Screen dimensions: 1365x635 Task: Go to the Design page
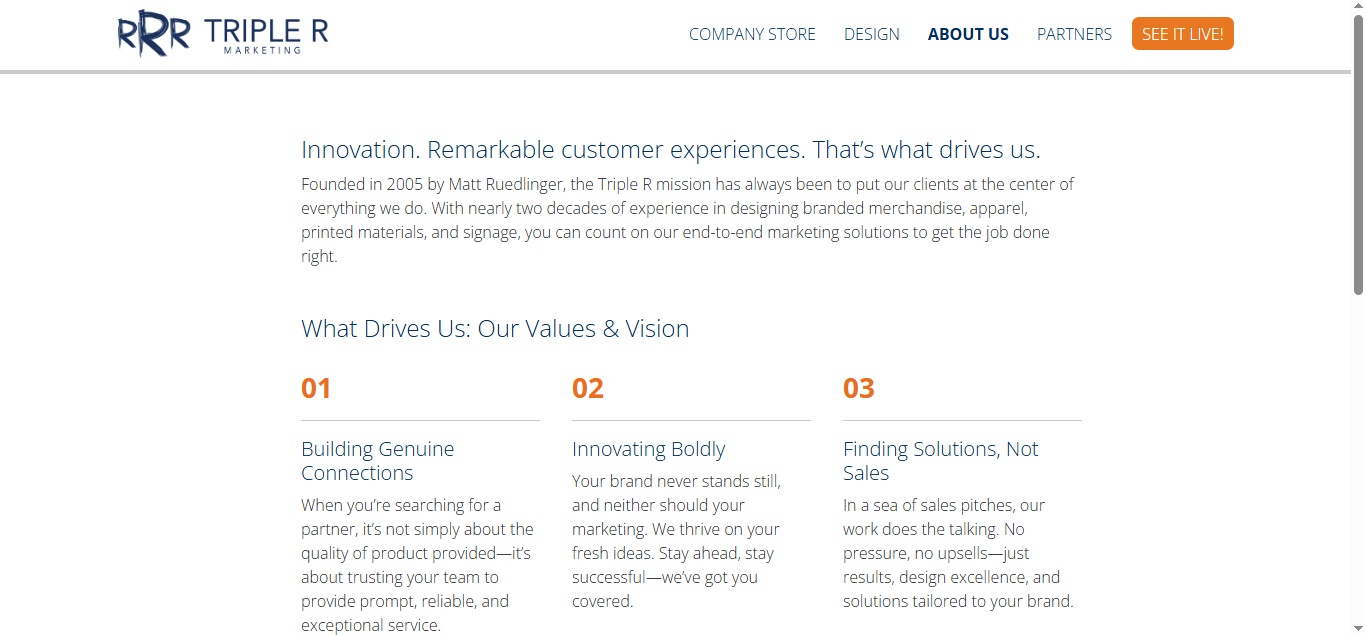872,34
